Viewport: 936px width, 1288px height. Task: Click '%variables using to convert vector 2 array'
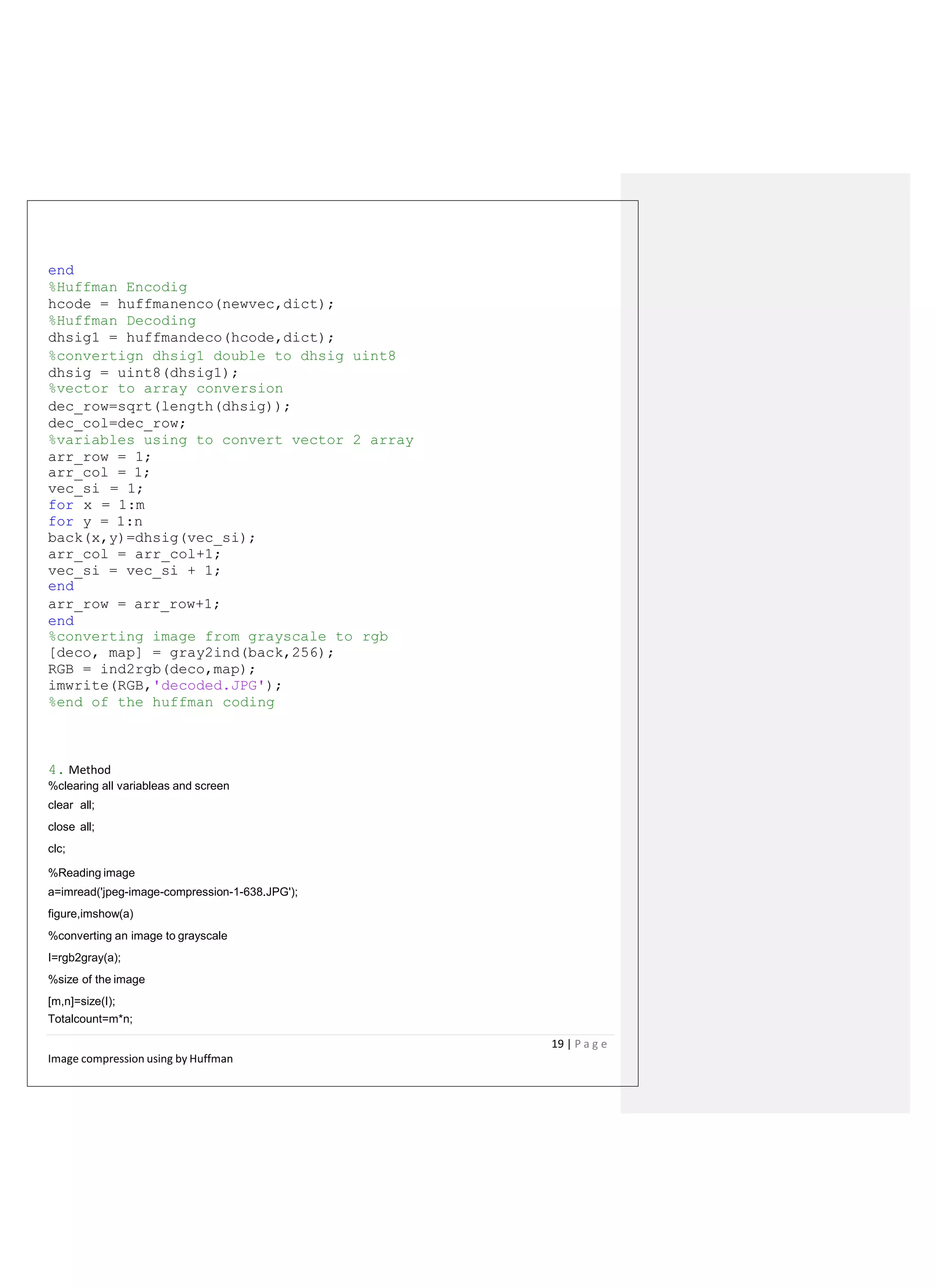pyautogui.click(x=231, y=440)
